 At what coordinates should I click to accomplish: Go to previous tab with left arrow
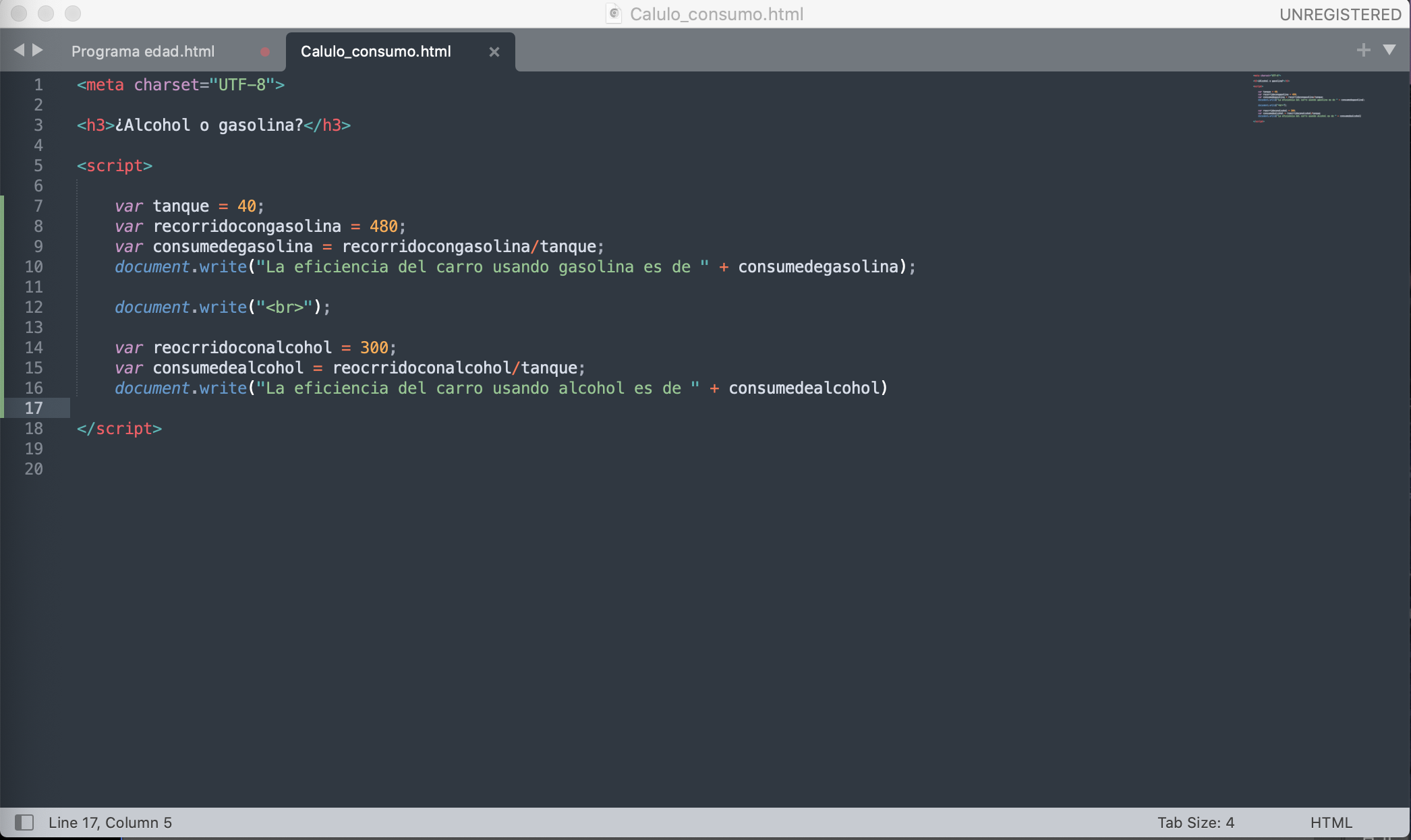19,50
